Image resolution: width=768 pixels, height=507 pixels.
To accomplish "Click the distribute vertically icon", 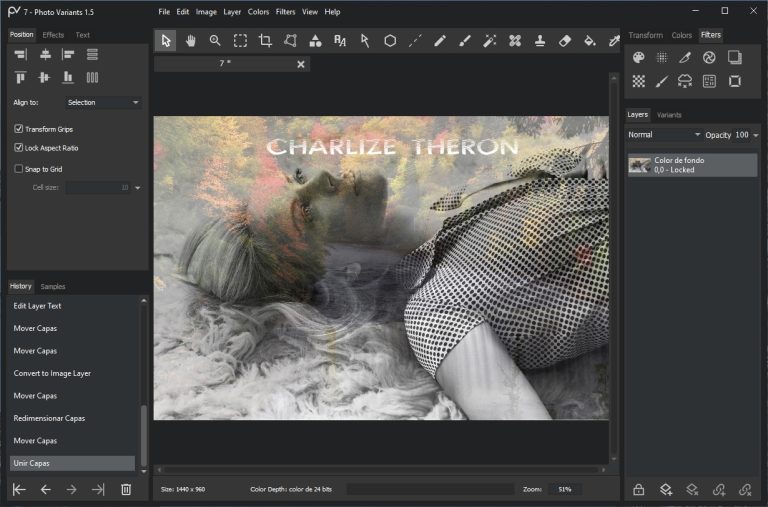I will click(x=92, y=54).
